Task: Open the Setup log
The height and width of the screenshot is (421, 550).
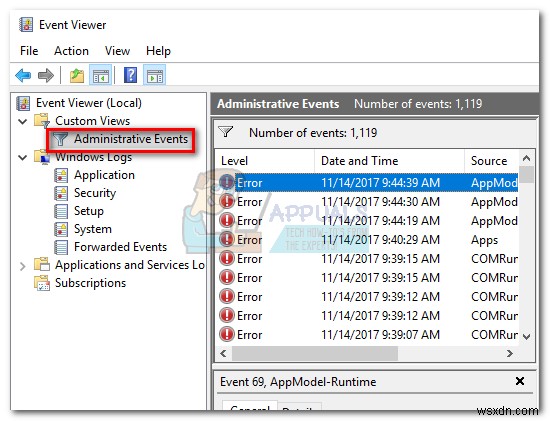Action: pyautogui.click(x=89, y=211)
